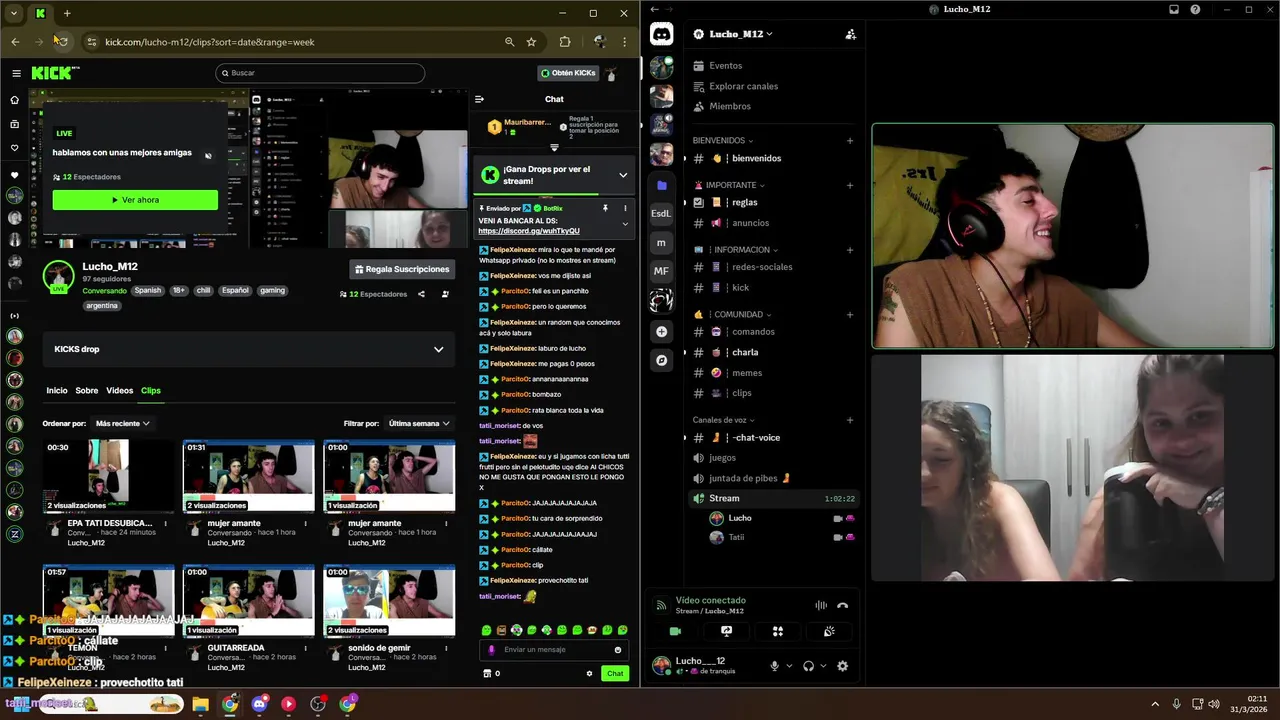Open discord.gg link in pinned message
1280x720 pixels.
[529, 231]
